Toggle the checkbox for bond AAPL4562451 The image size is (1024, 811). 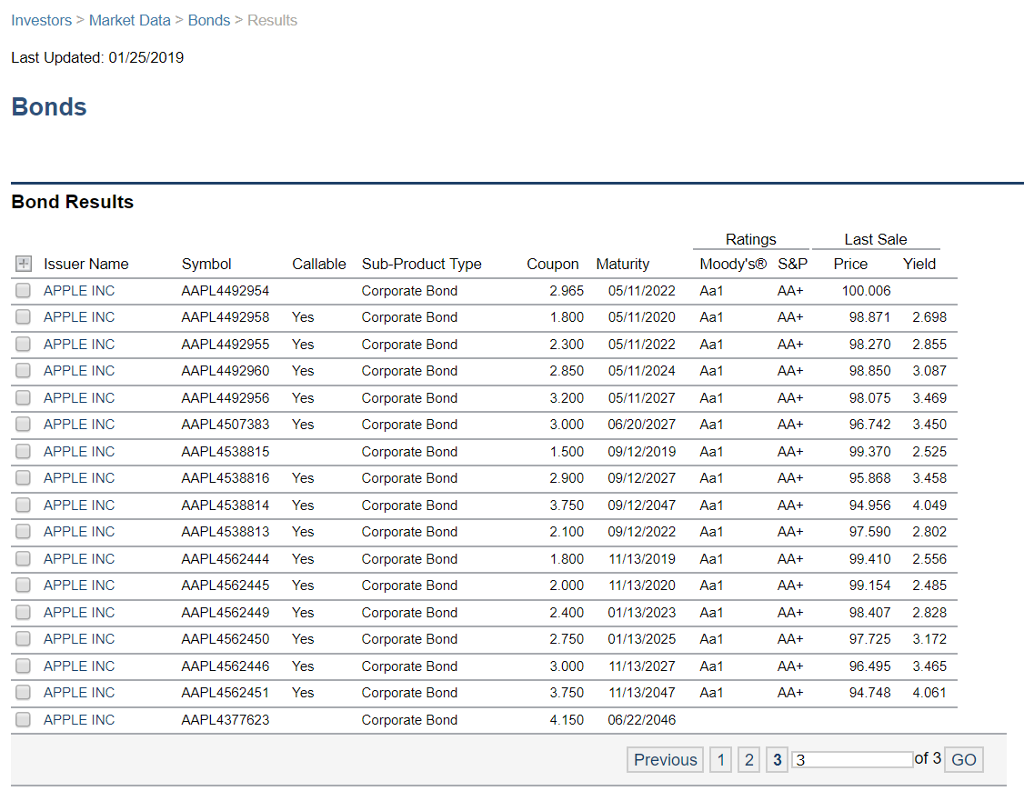(23, 692)
